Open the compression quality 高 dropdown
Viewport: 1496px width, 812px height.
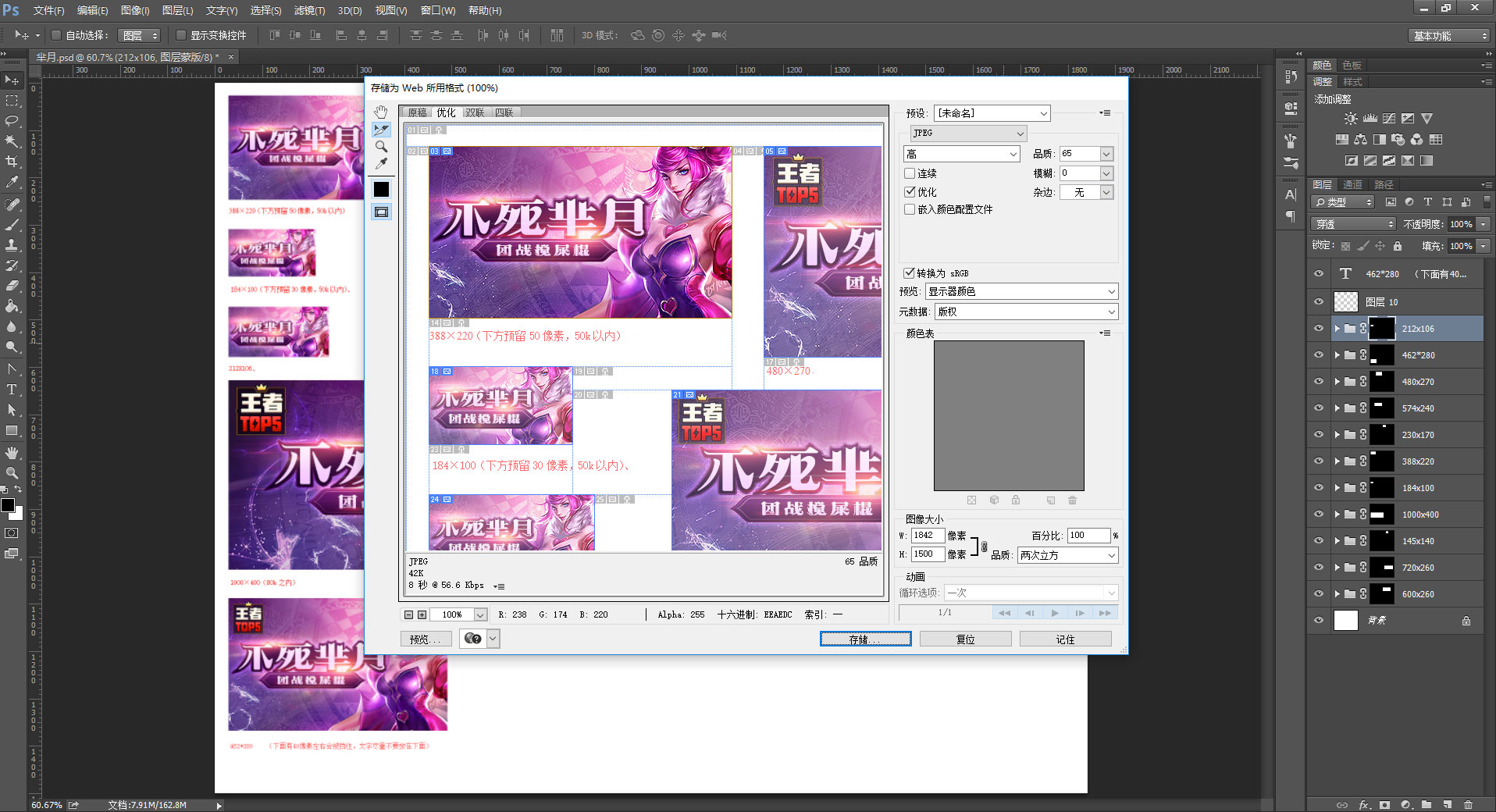(962, 154)
